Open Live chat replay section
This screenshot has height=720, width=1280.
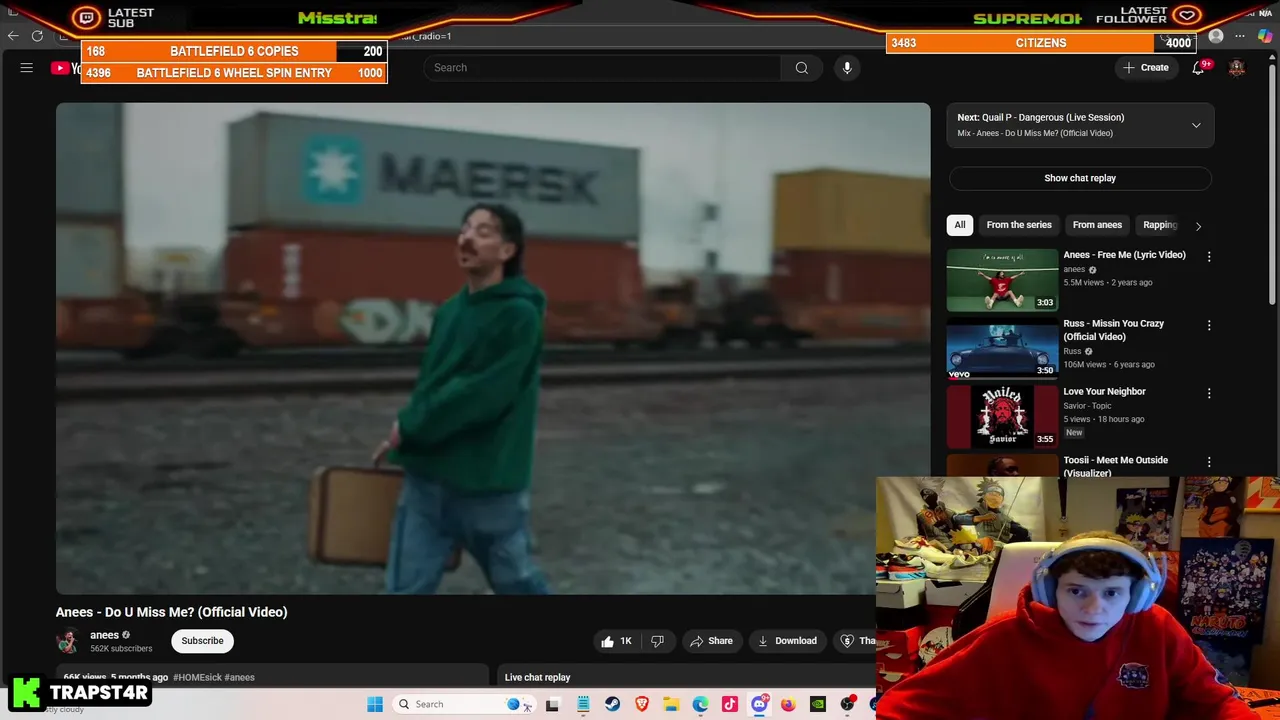pyautogui.click(x=537, y=677)
